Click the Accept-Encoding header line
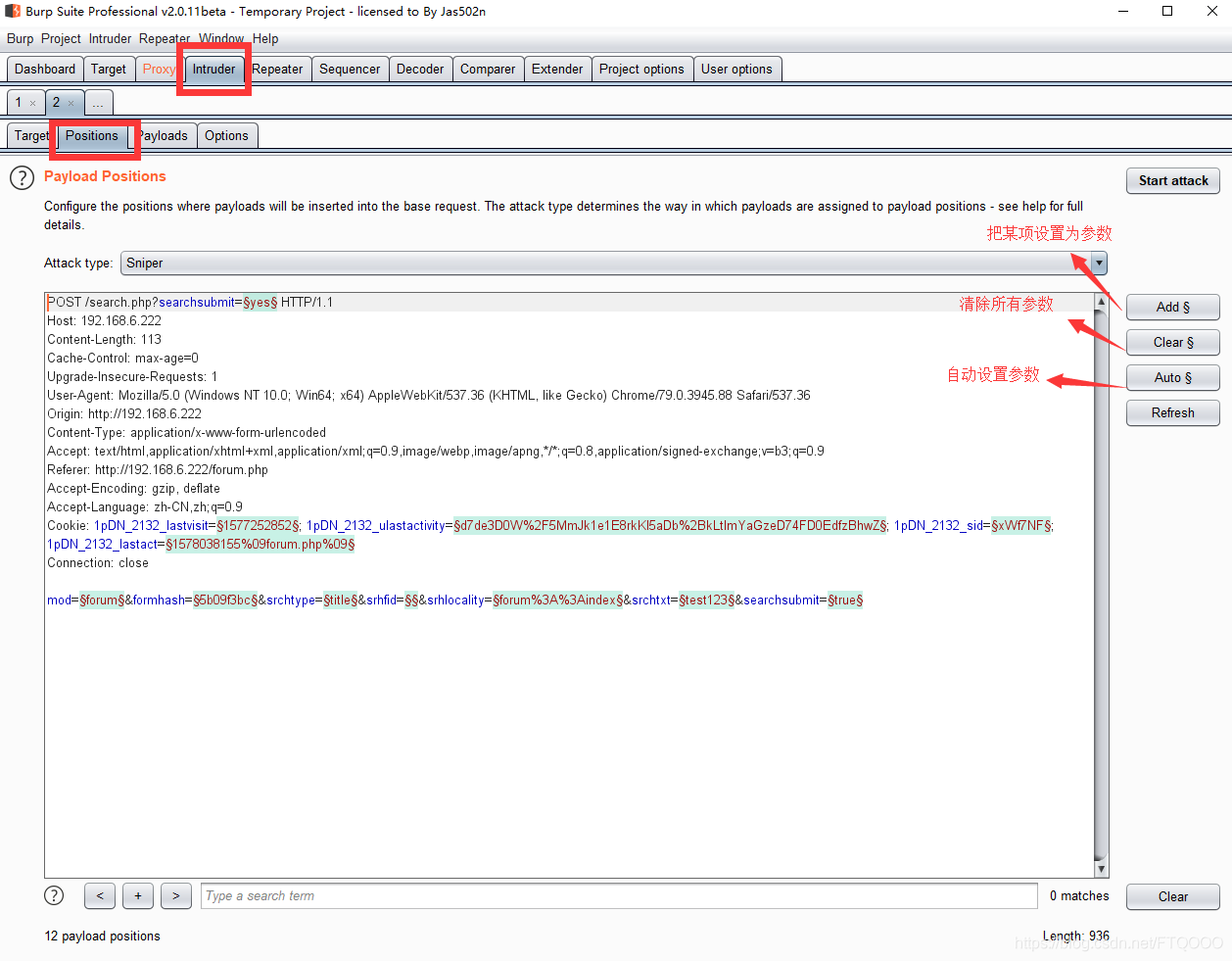Viewport: 1232px width, 961px height. [133, 488]
